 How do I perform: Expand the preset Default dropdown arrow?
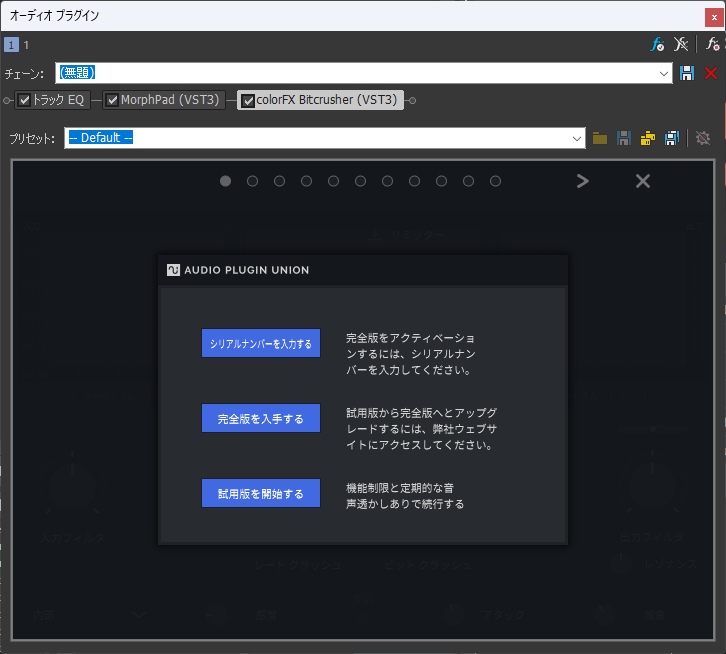576,138
